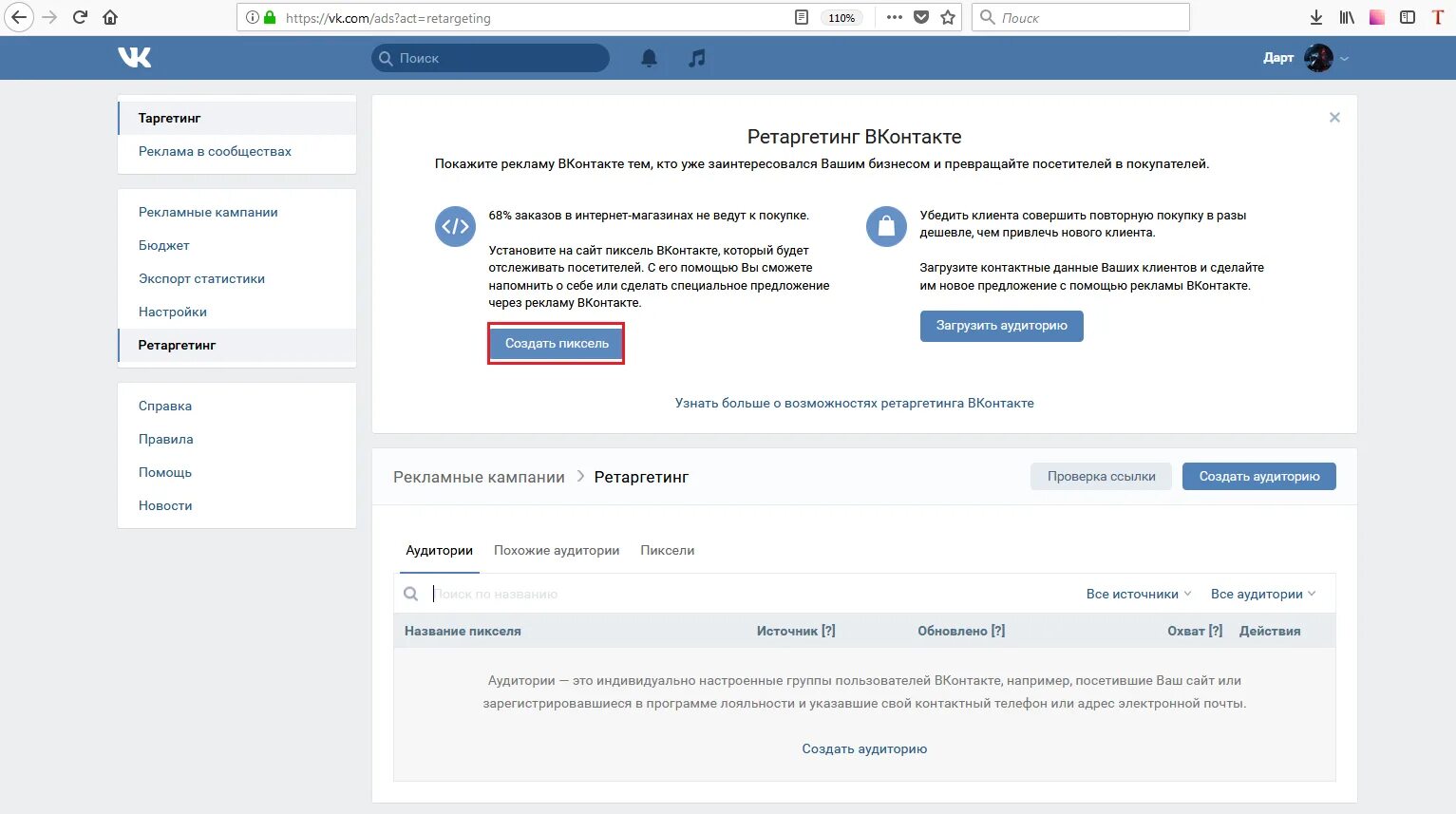Select 'Таргетинг' in the sidebar
This screenshot has height=814, width=1456.
pyautogui.click(x=236, y=118)
